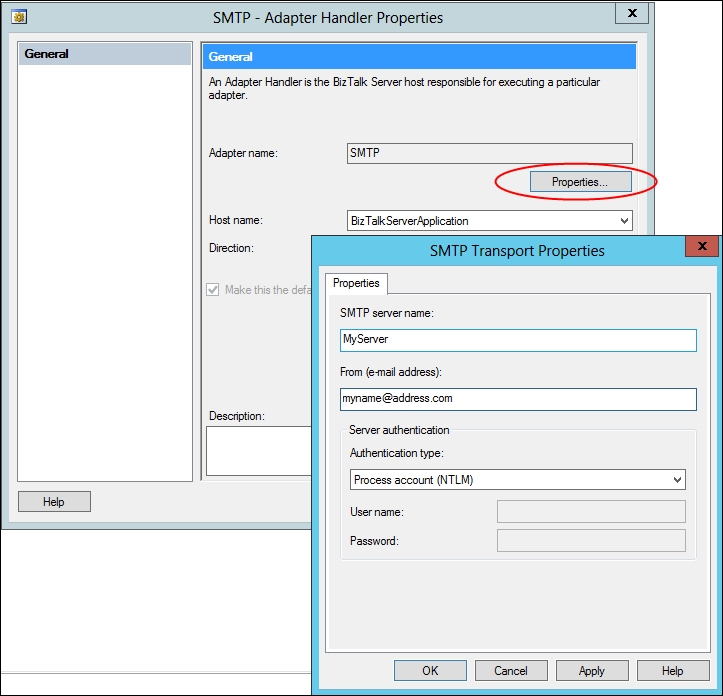The height and width of the screenshot is (696, 723).
Task: Click the gear icon in Adapter Handler title bar
Action: [19, 18]
